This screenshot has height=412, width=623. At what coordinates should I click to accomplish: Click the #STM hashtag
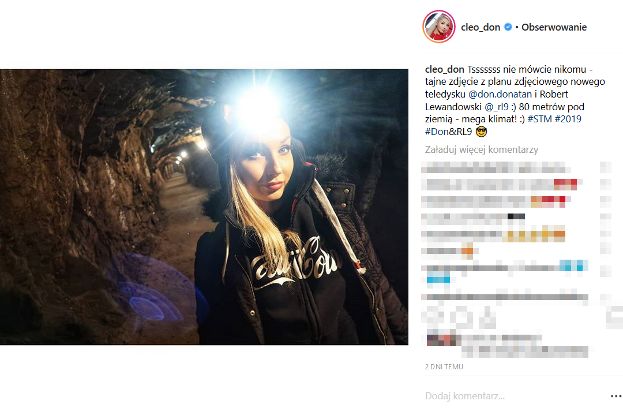point(540,119)
